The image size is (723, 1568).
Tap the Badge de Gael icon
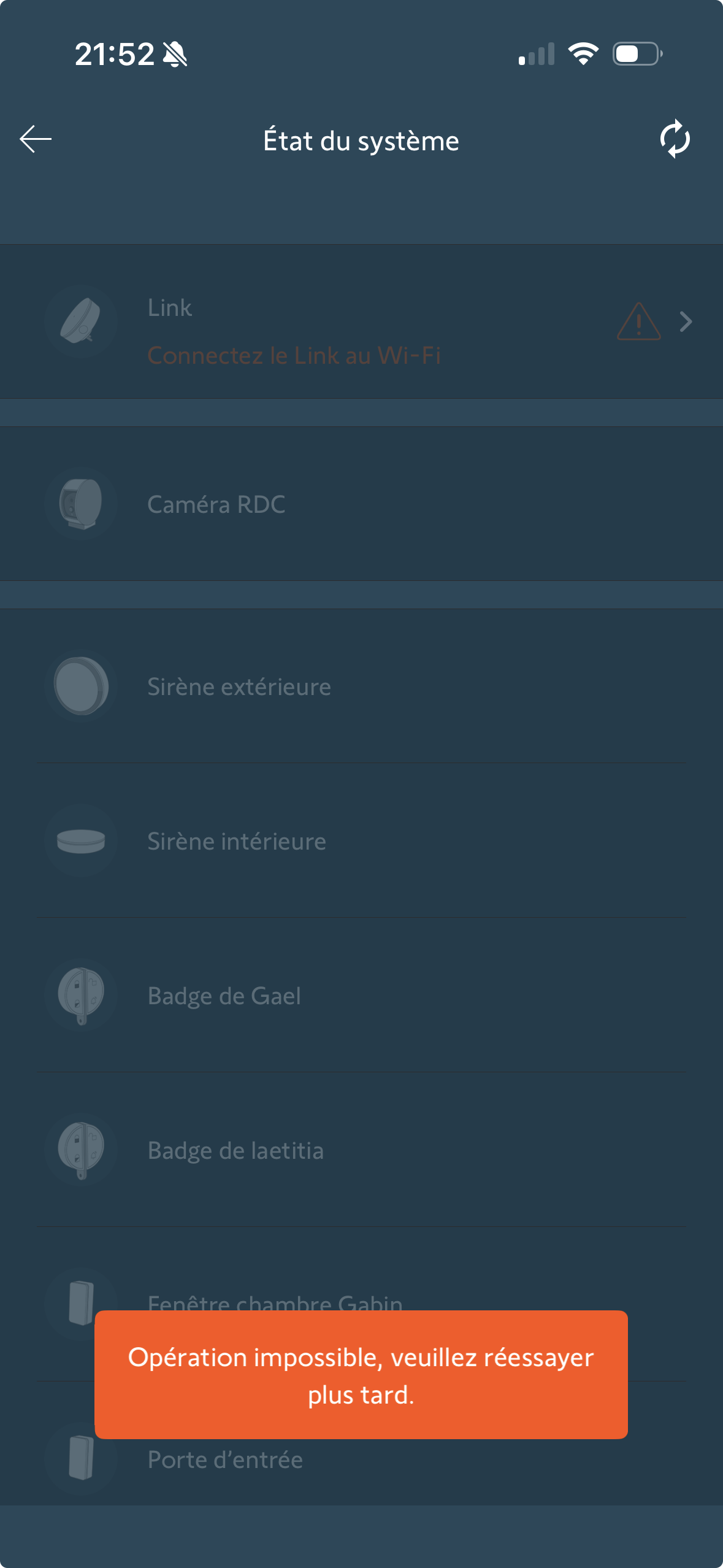pos(81,995)
